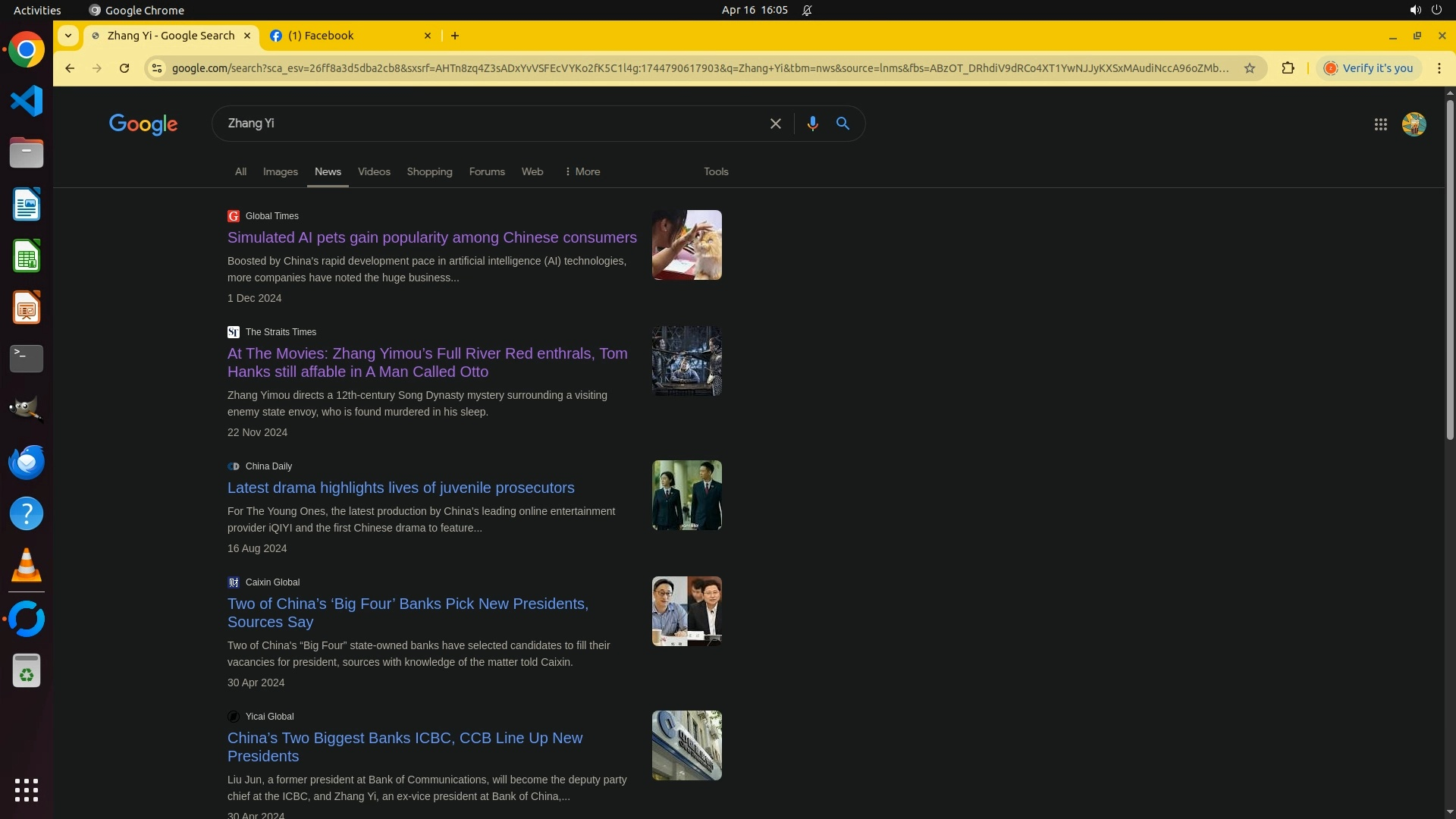Image resolution: width=1456 pixels, height=819 pixels.
Task: Expand the More search filters menu
Action: [x=582, y=172]
